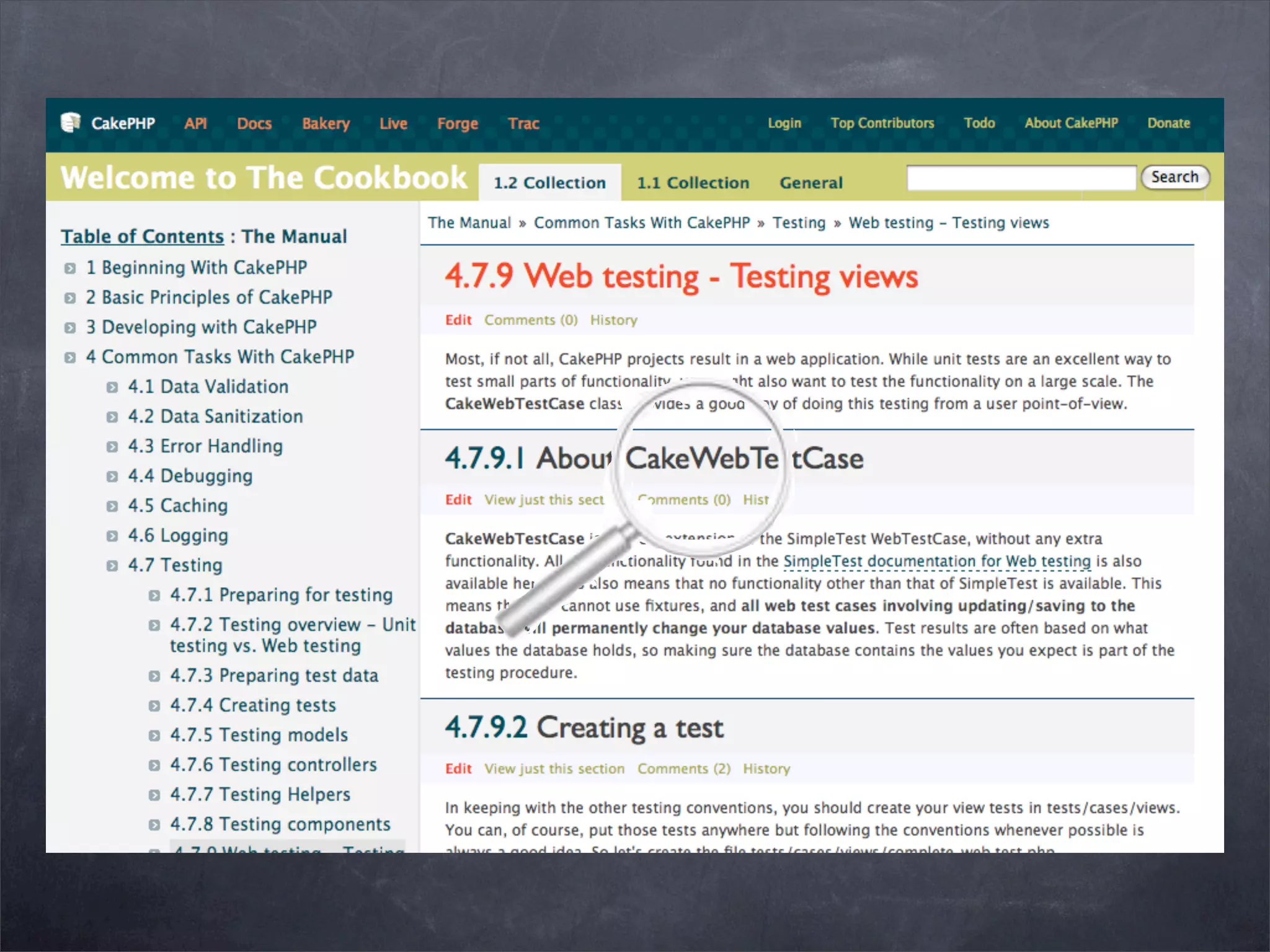1270x952 pixels.
Task: Open SimpleTest documentation for Web testing link
Action: click(936, 561)
